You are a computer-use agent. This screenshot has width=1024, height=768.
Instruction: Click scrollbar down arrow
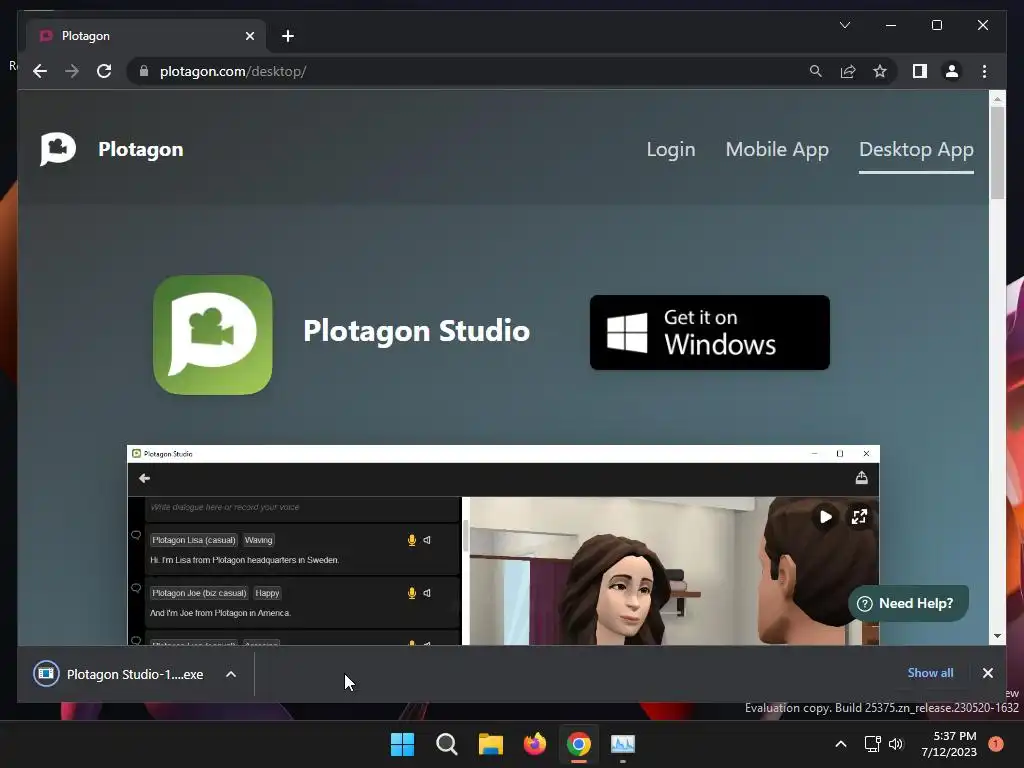[997, 635]
